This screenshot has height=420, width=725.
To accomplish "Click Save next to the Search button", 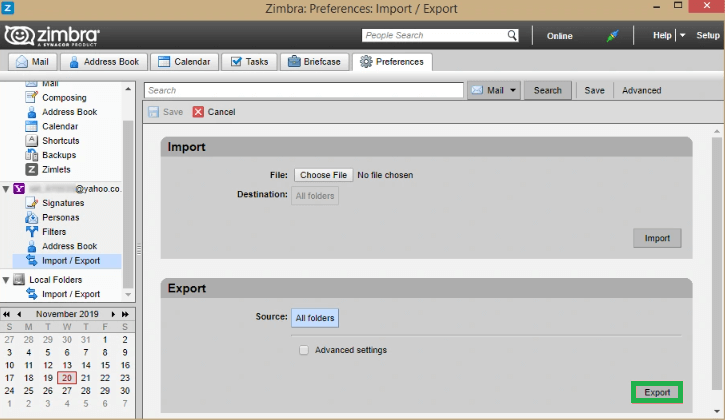I will (x=595, y=90).
